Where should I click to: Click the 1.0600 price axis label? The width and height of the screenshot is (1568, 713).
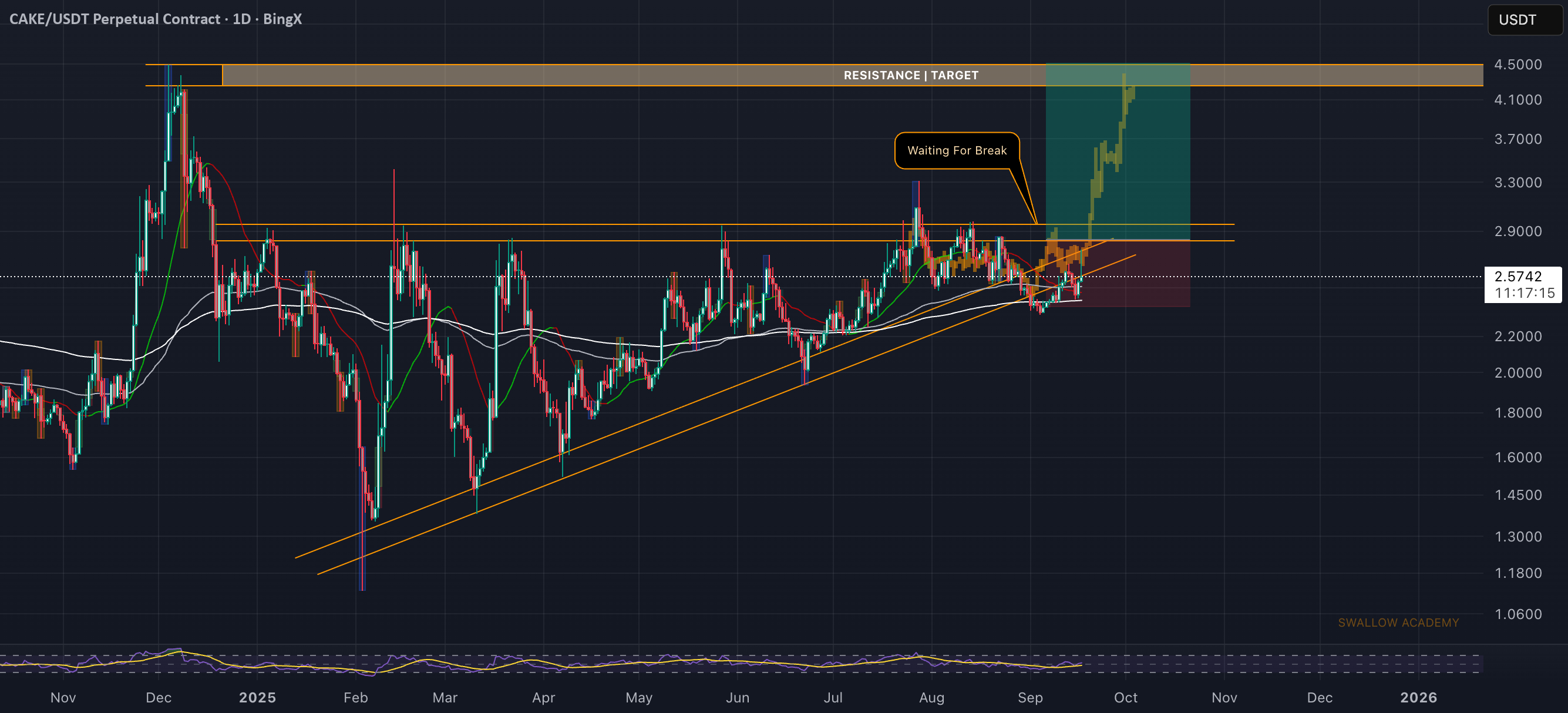(1517, 614)
